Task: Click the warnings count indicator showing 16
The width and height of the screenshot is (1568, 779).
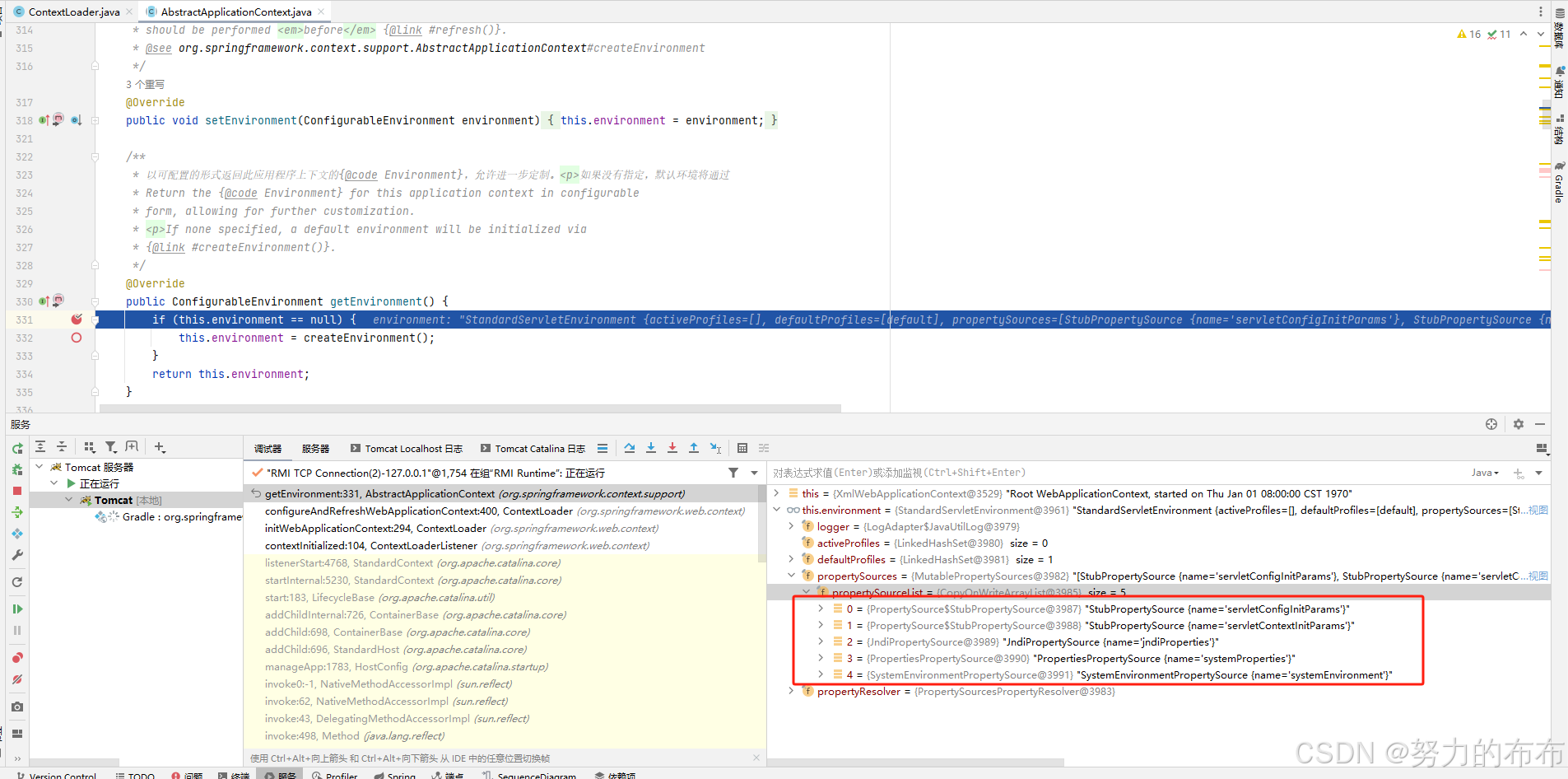Action: pyautogui.click(x=1469, y=34)
